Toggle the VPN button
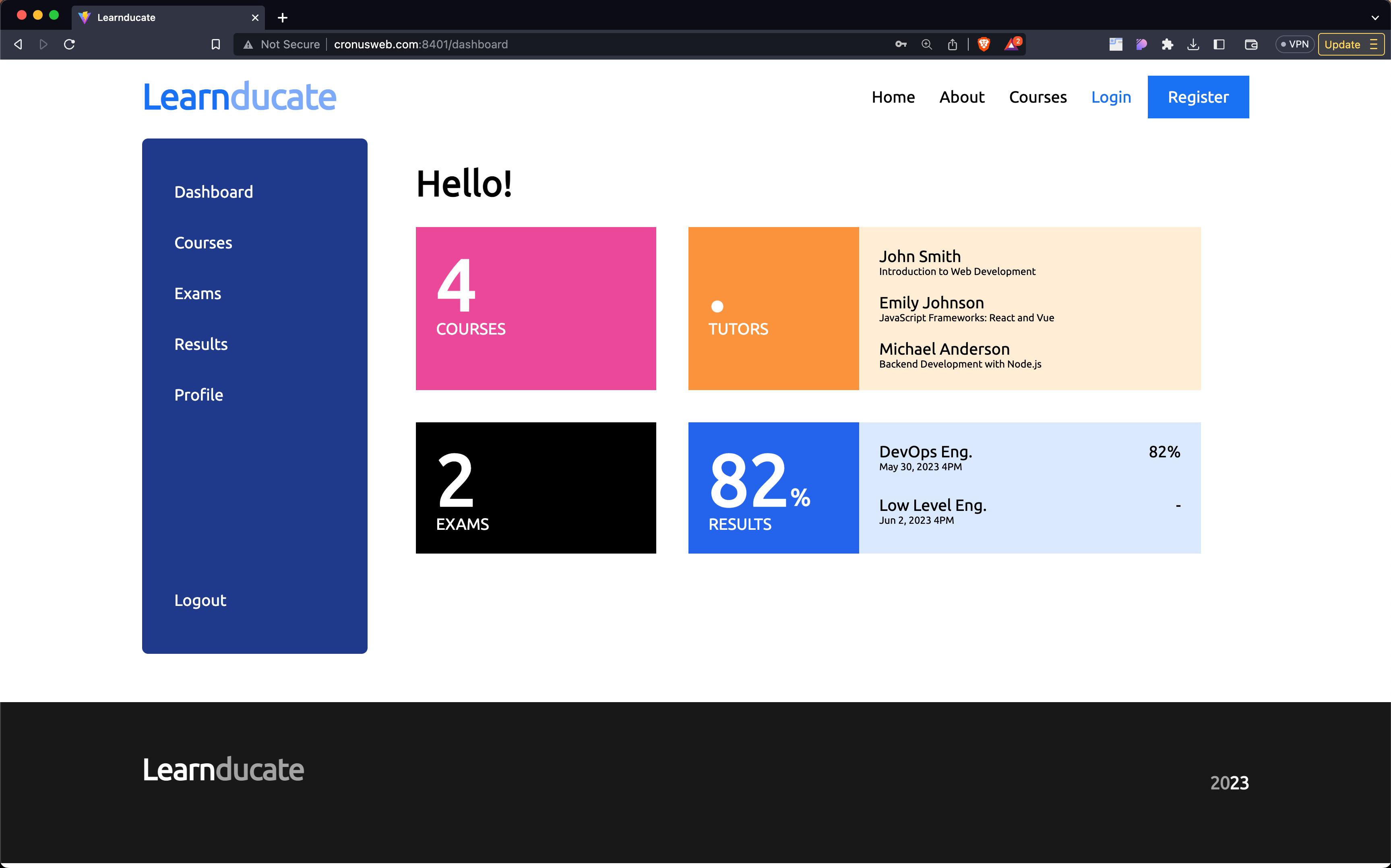This screenshot has height=868, width=1391. [x=1294, y=44]
